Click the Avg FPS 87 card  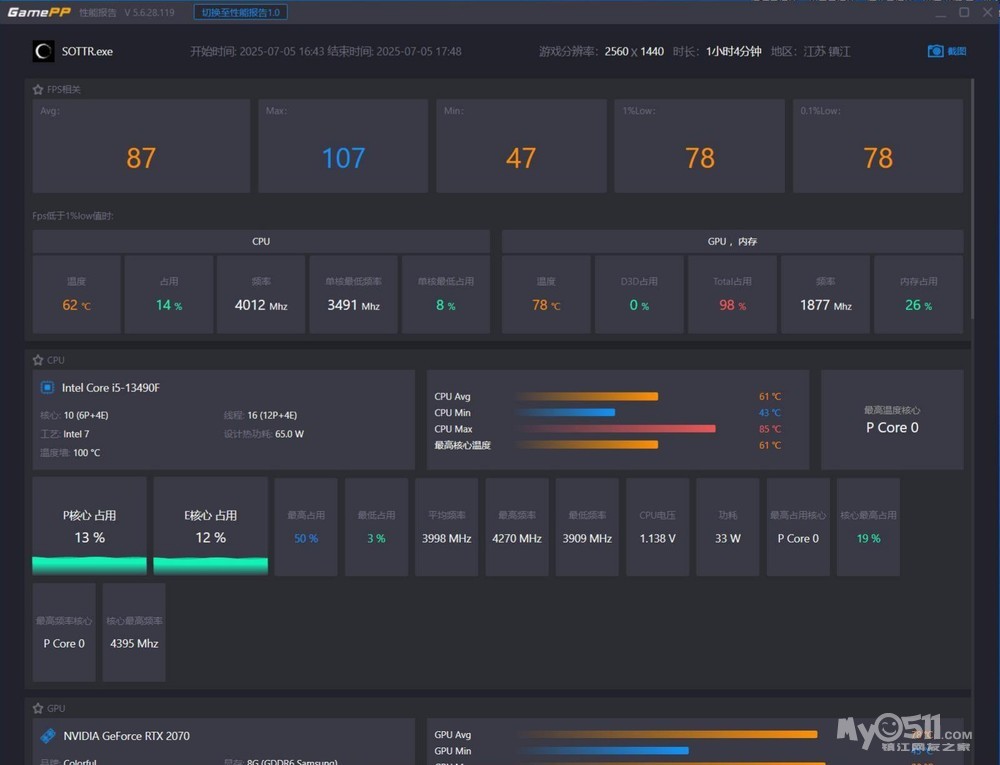tap(141, 146)
